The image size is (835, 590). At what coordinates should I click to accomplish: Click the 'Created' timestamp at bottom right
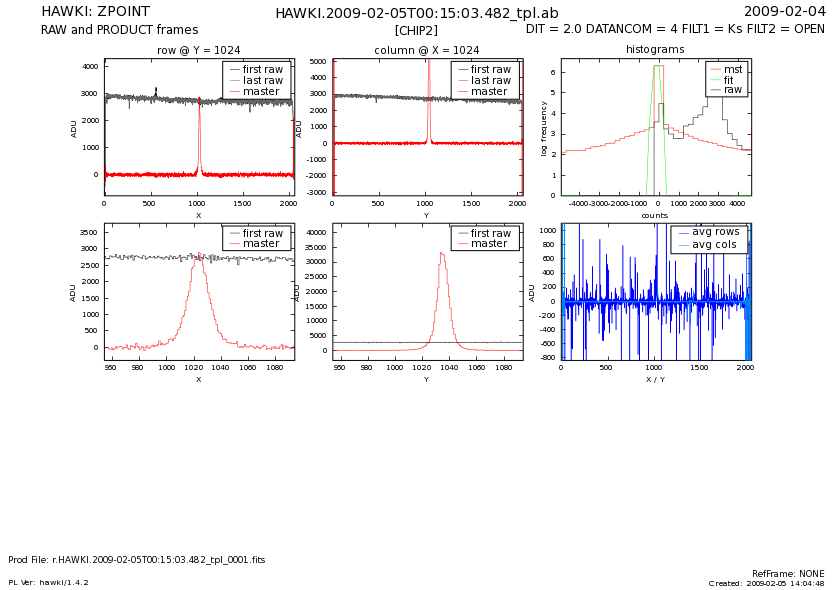[x=766, y=583]
